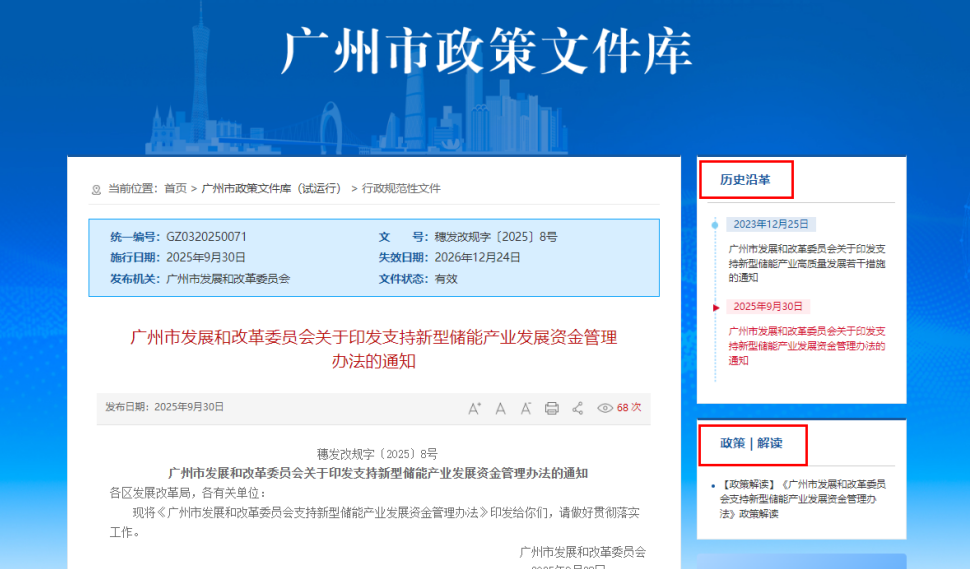Select the 2023年12月25日 timeline dot
Viewport: 970px width, 569px height.
(714, 225)
